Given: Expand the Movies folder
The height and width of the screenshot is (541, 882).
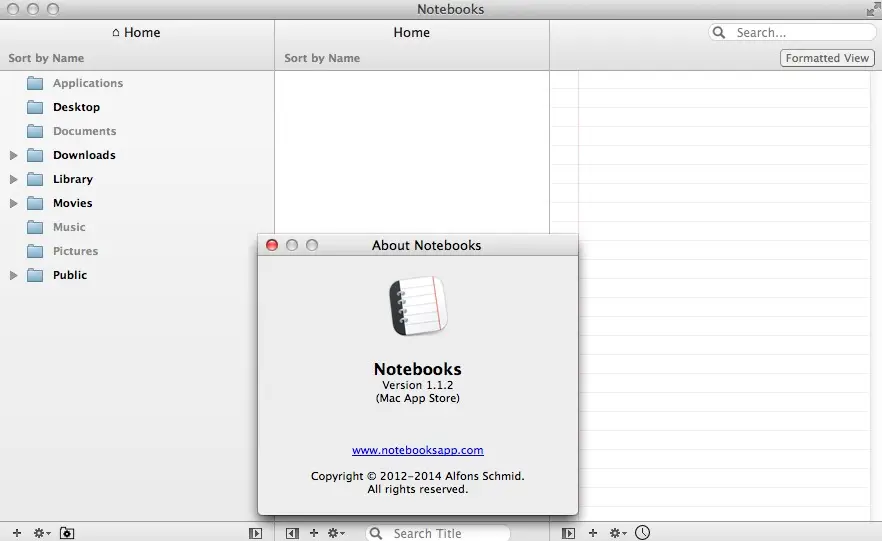Looking at the screenshot, I should click(14, 204).
